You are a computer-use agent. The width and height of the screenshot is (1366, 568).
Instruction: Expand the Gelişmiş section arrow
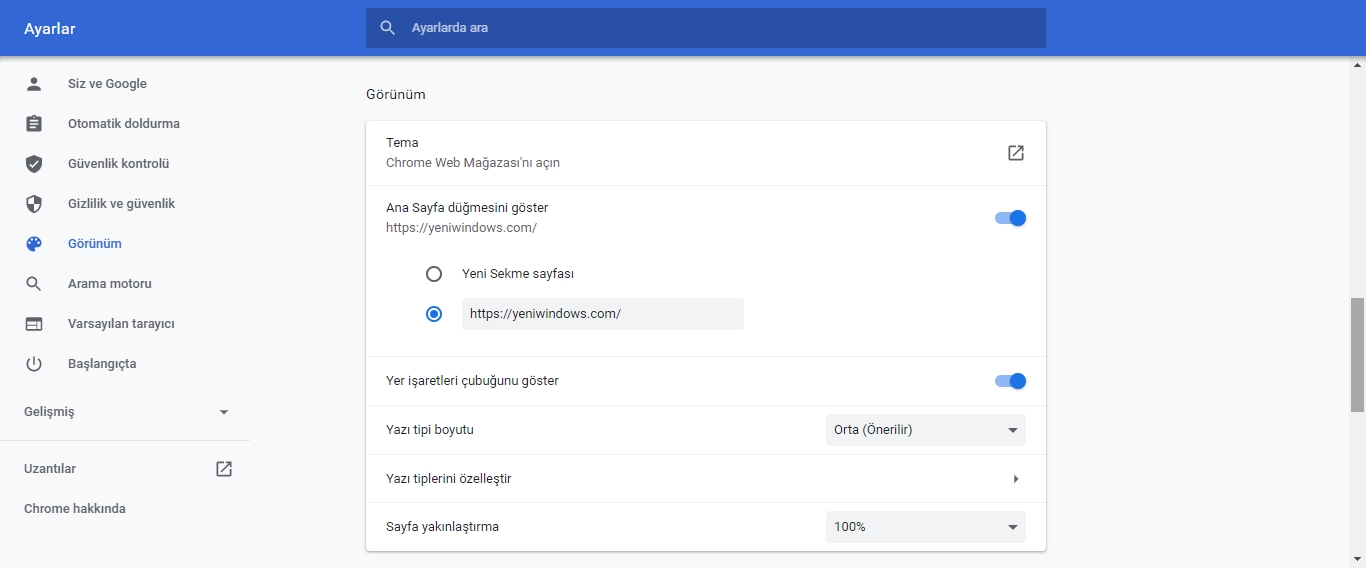coord(224,412)
